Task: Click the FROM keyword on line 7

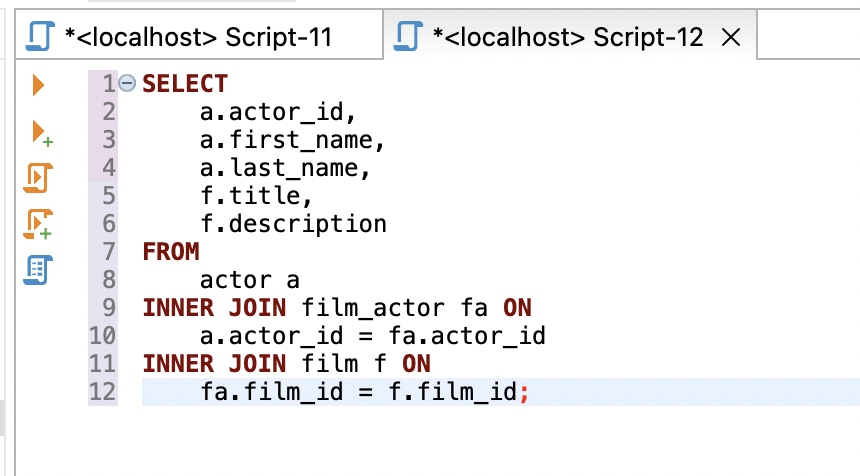Action: pyautogui.click(x=171, y=251)
